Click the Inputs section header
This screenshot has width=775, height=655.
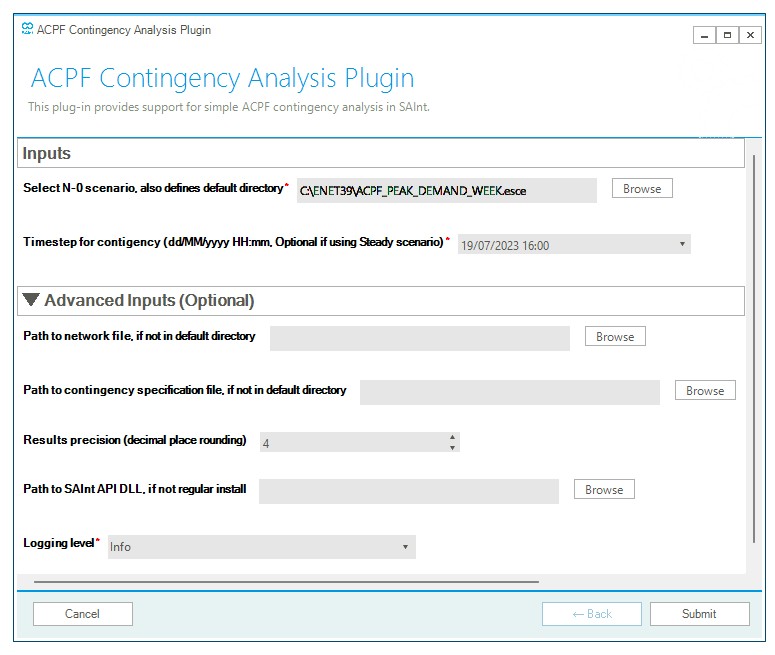(x=381, y=153)
